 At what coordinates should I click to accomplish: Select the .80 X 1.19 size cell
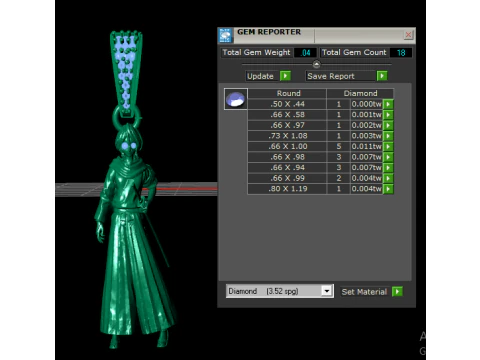tap(287, 189)
